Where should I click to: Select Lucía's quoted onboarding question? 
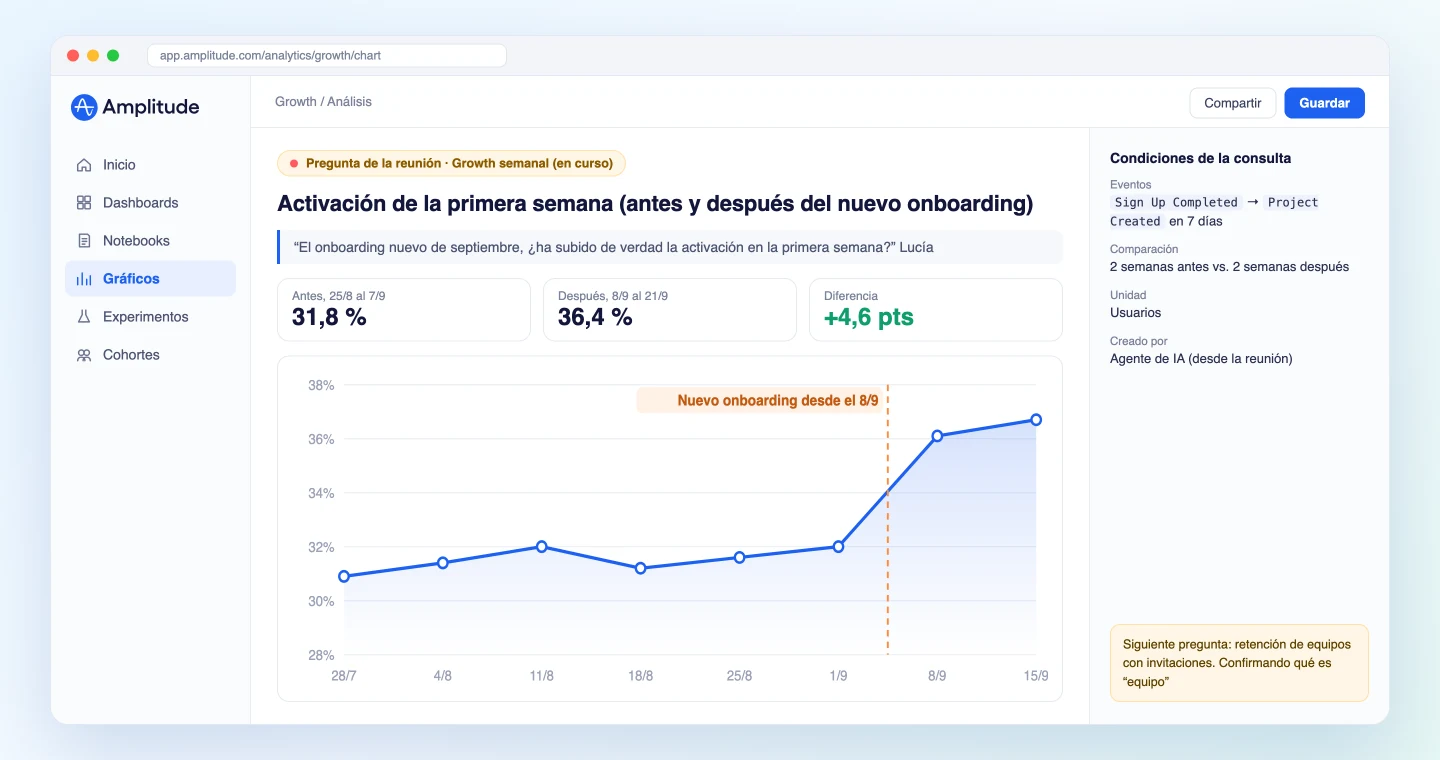670,247
